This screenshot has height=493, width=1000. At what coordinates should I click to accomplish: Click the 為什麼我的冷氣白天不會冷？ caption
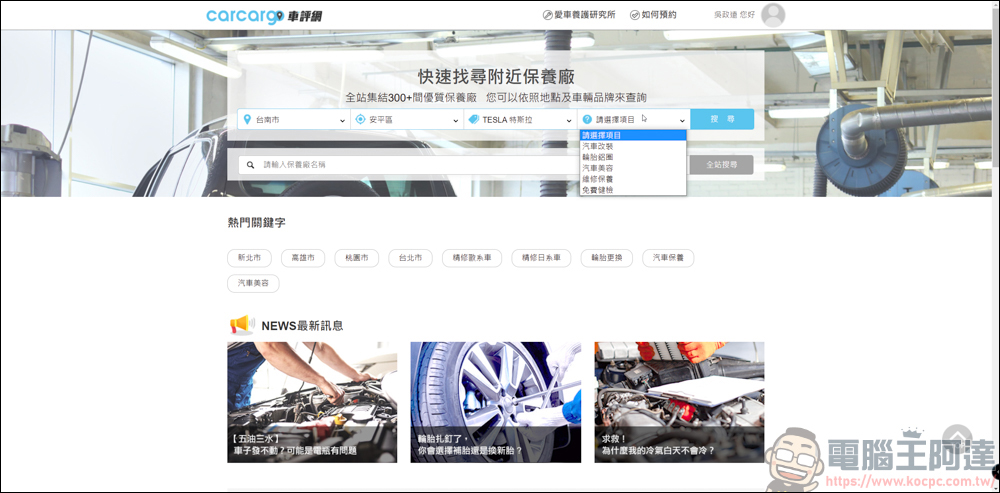point(658,450)
